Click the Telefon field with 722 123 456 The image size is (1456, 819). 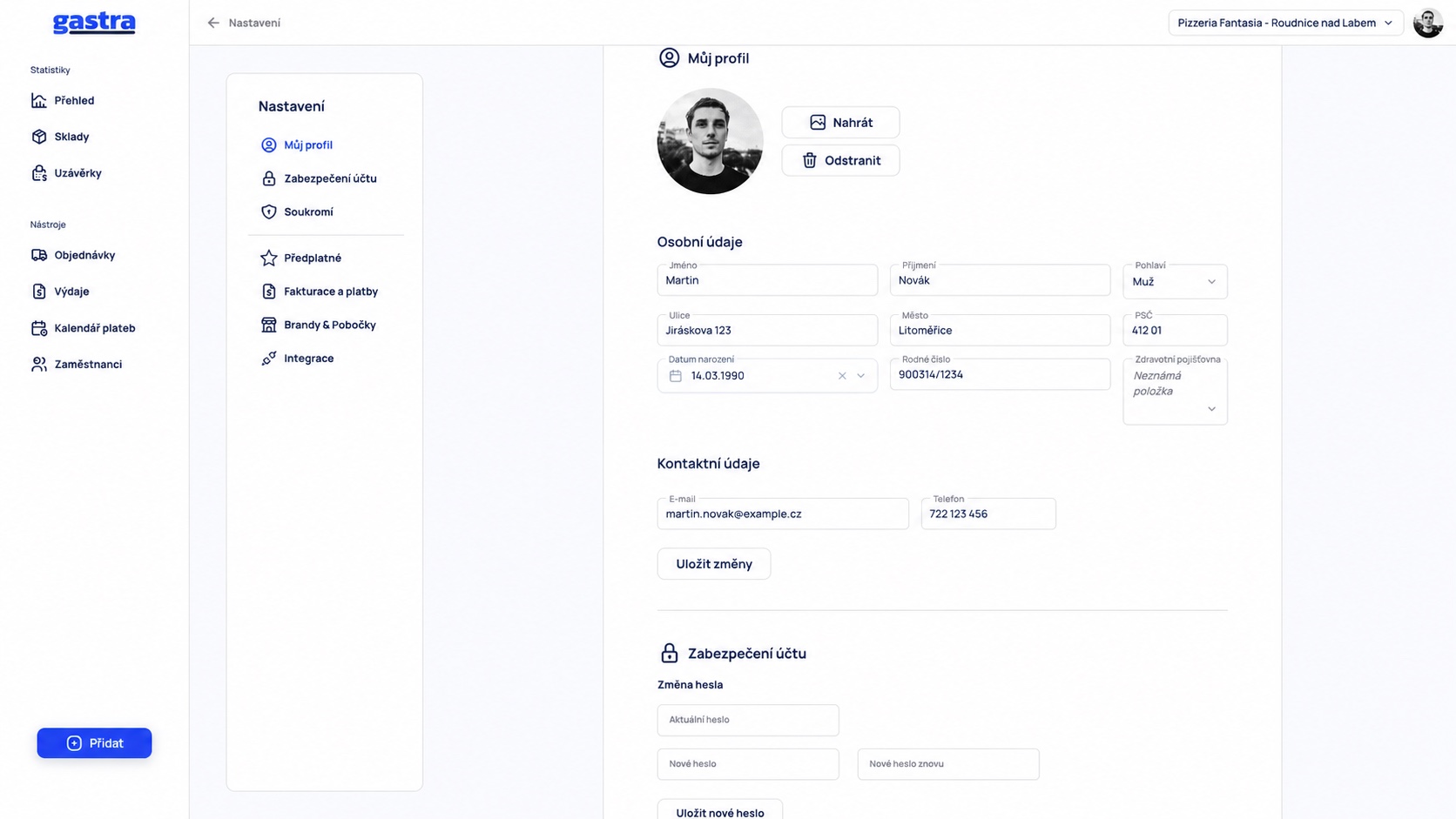click(988, 514)
